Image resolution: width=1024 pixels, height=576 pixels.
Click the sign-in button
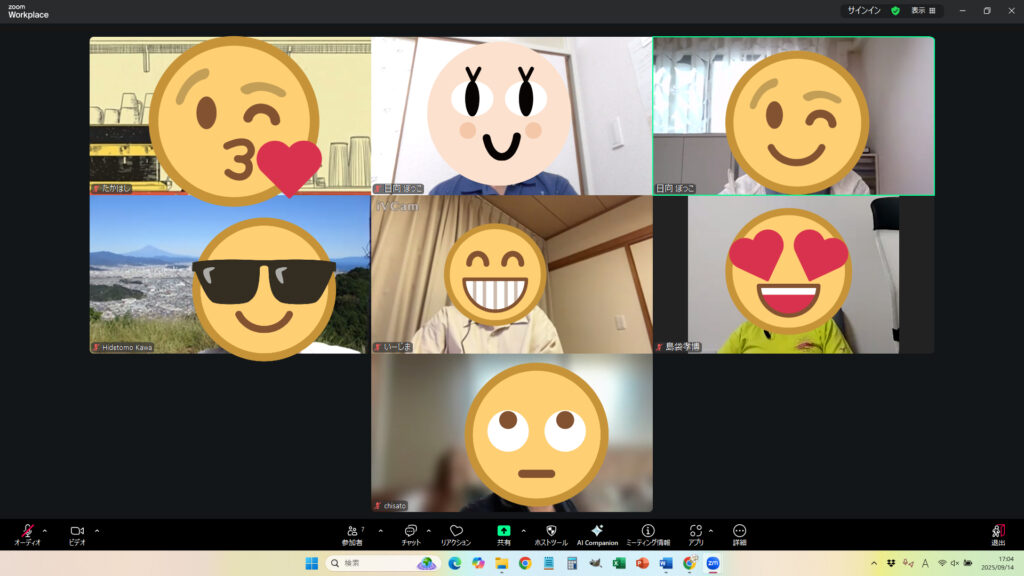point(864,11)
